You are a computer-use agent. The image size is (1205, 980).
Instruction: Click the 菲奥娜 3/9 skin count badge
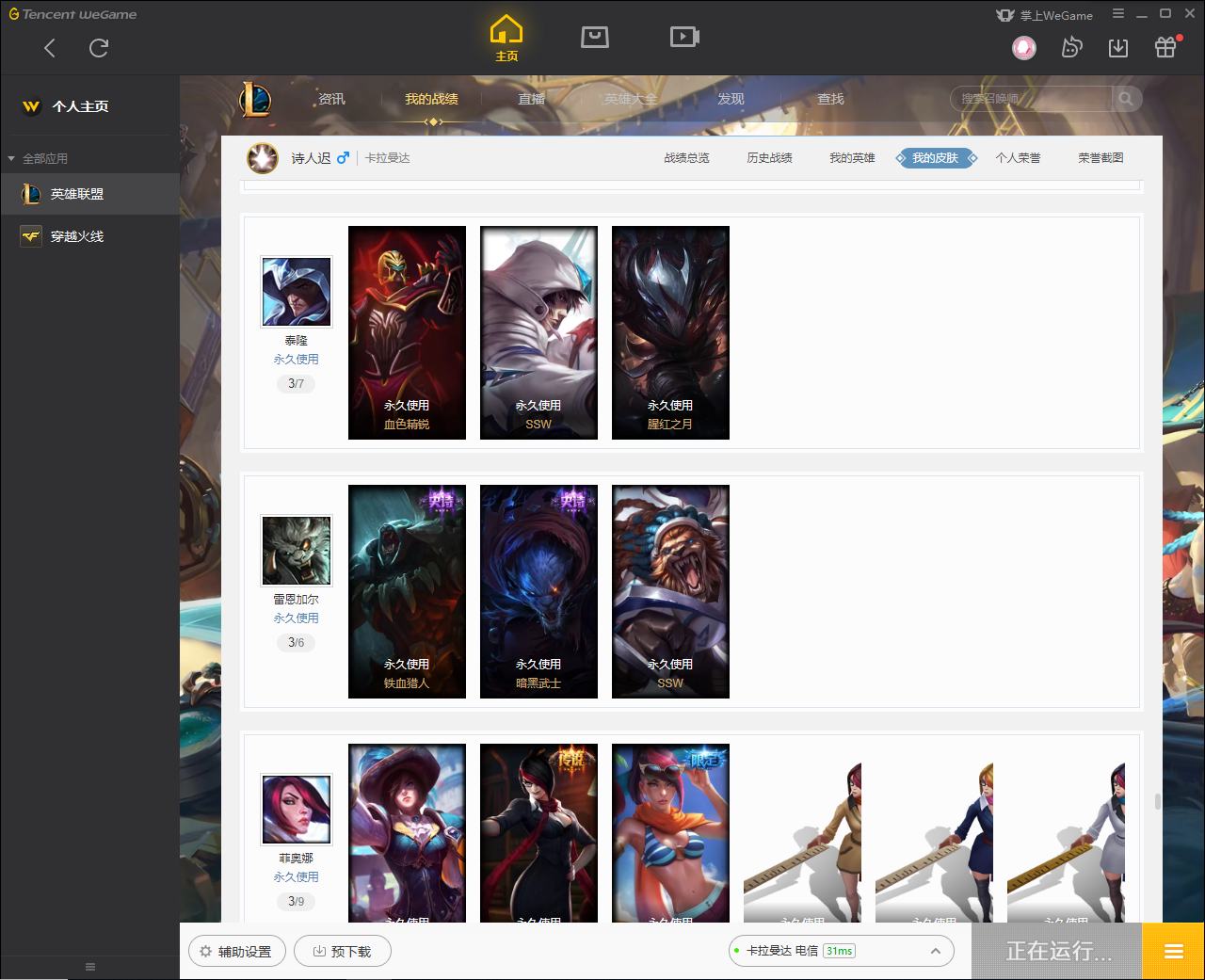point(297,901)
